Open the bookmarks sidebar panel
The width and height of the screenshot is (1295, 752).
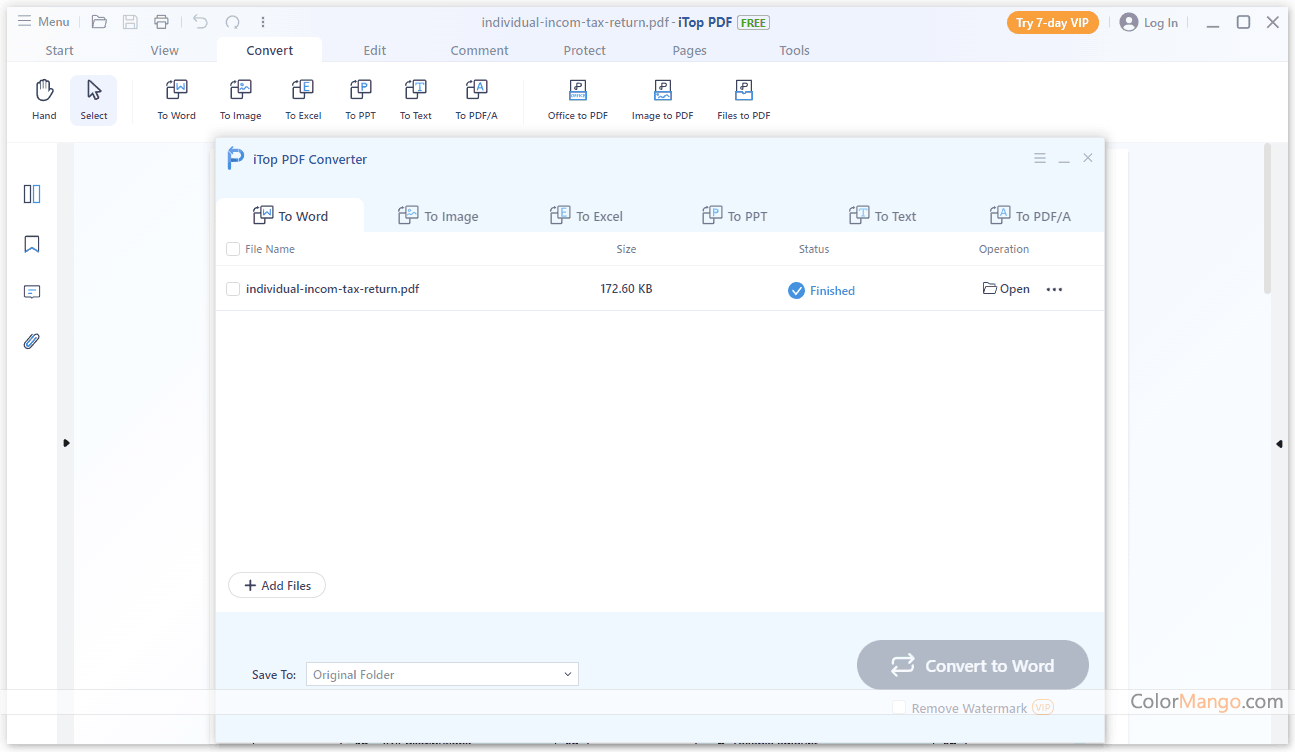pos(32,244)
